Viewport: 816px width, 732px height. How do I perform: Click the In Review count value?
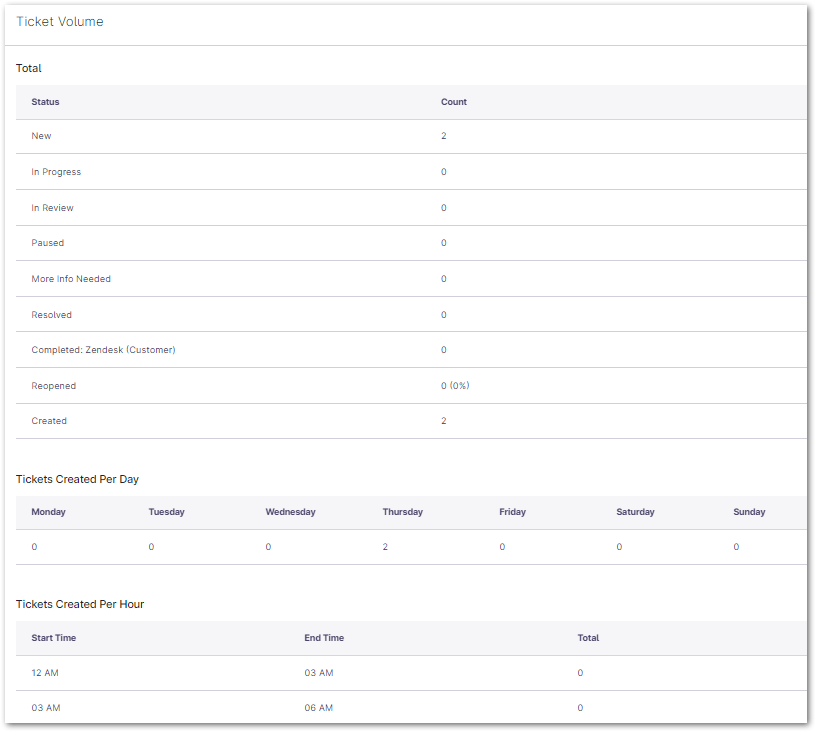[444, 208]
